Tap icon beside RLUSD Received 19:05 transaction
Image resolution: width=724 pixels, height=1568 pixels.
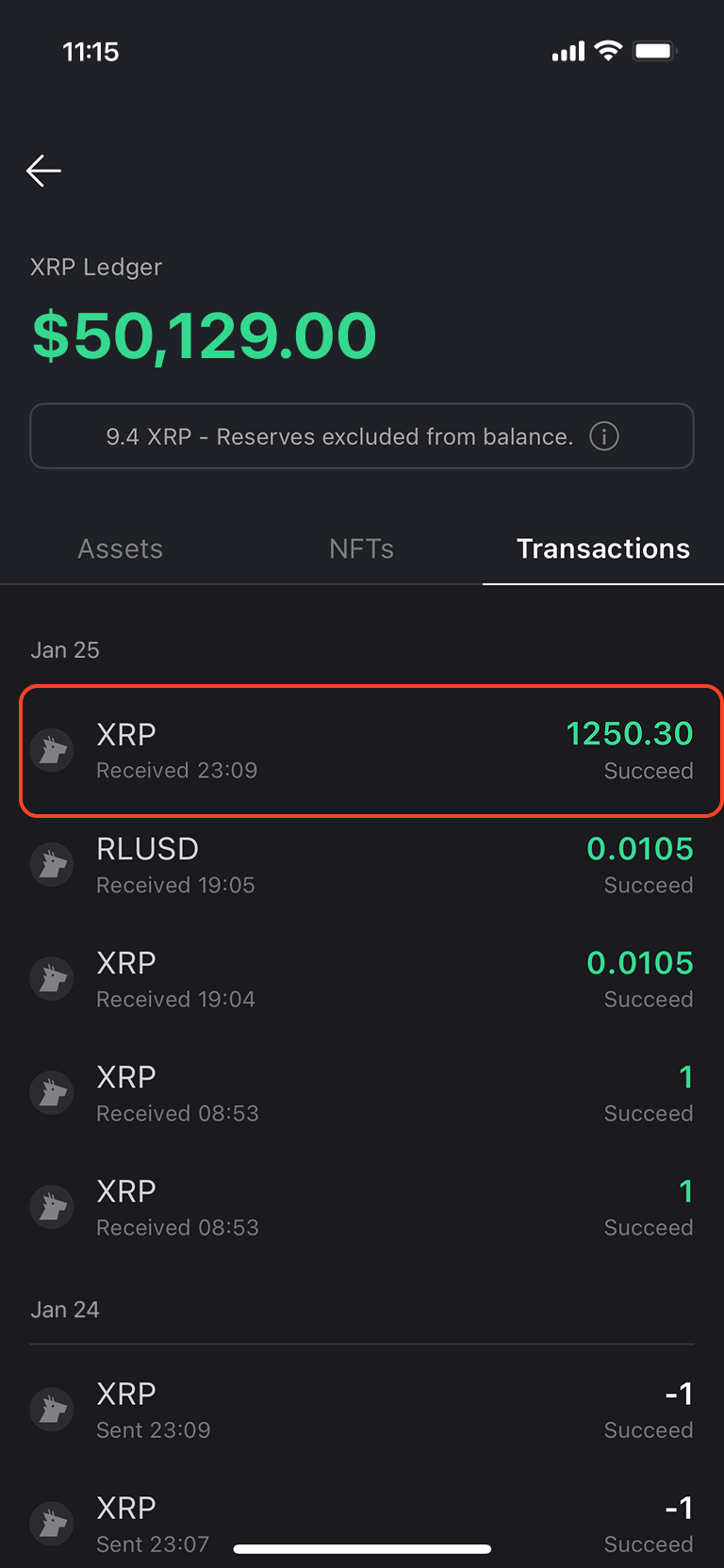click(x=53, y=865)
